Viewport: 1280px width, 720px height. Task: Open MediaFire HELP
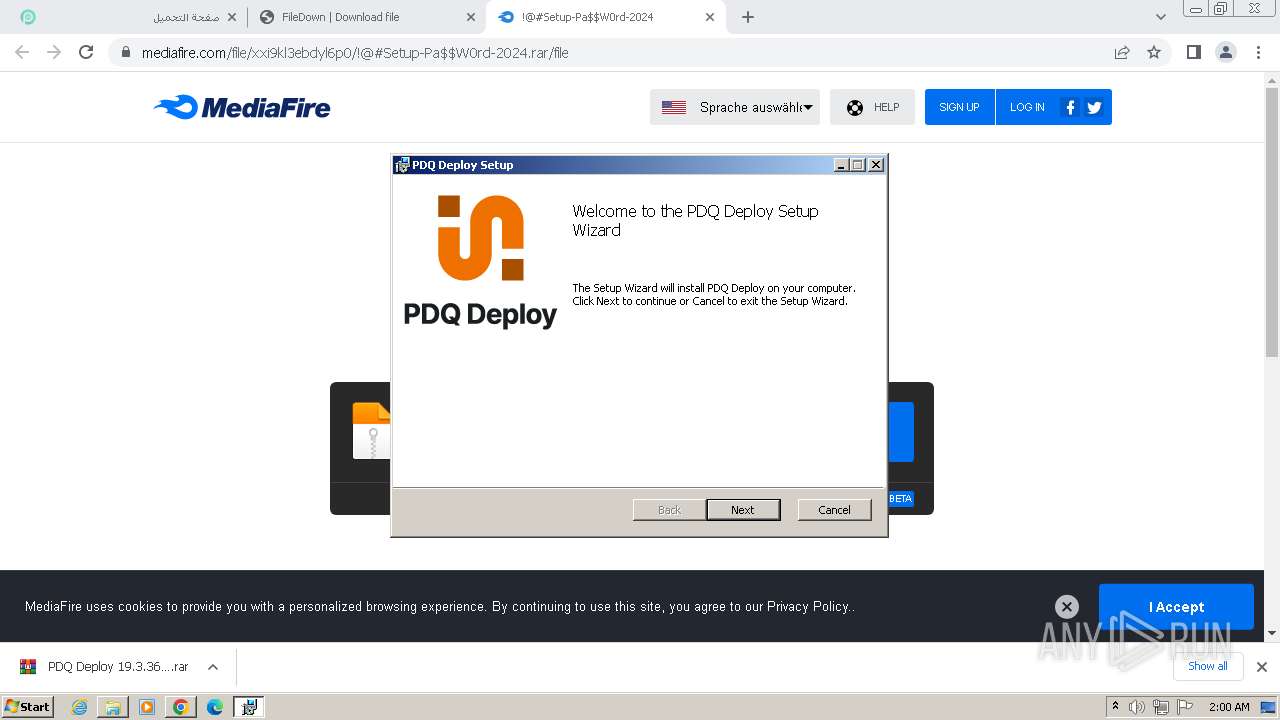click(872, 107)
